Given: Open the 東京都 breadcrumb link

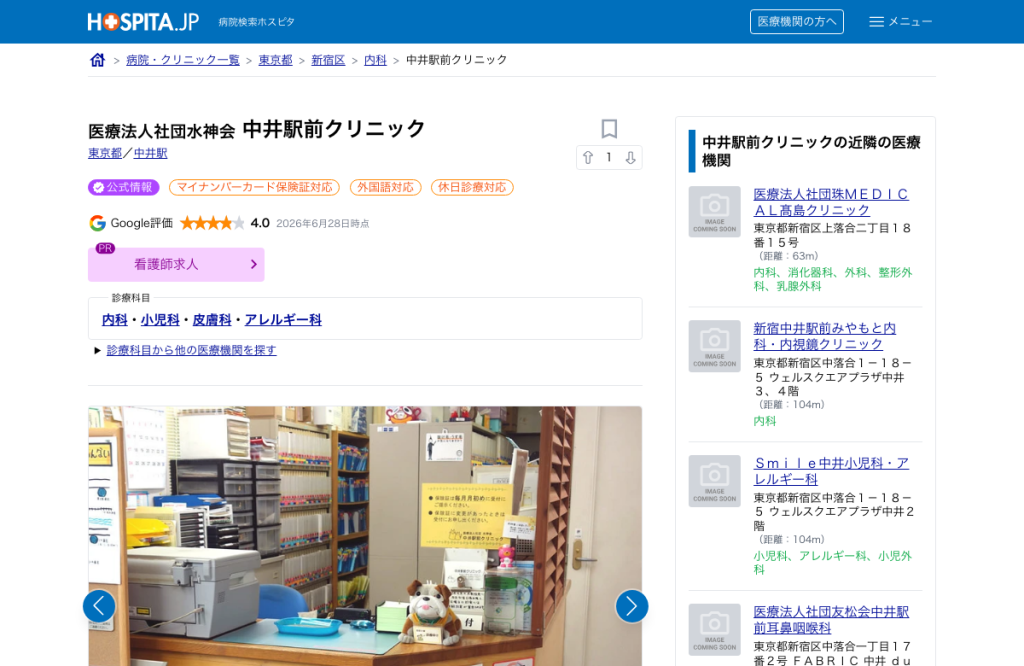Looking at the screenshot, I should tap(276, 60).
